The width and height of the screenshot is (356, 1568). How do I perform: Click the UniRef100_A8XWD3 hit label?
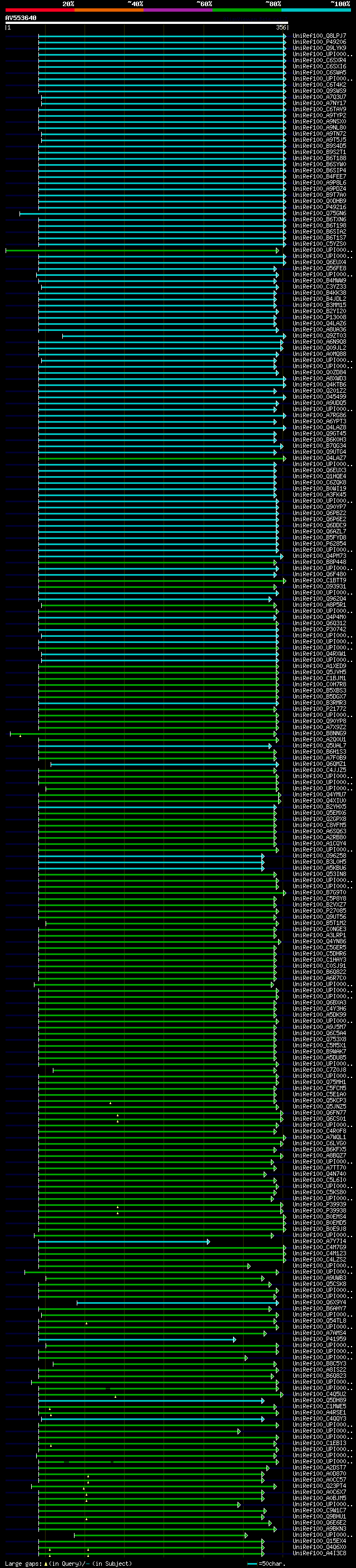pyautogui.click(x=319, y=379)
